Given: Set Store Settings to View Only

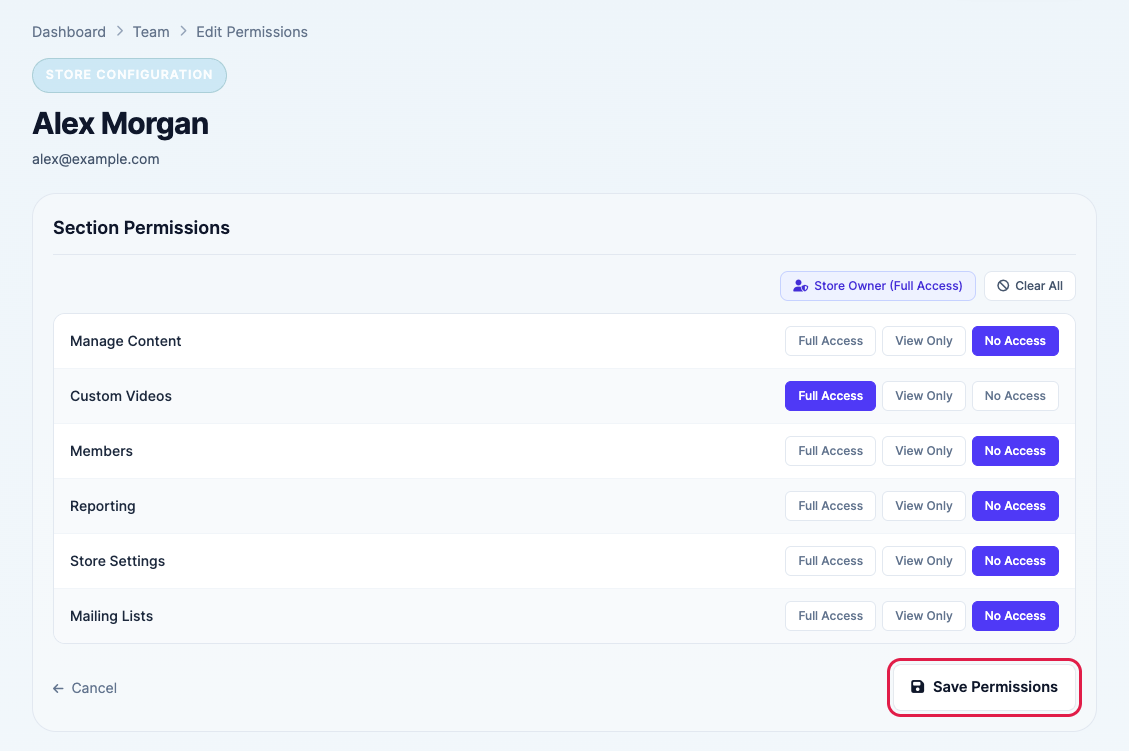Looking at the screenshot, I should (x=924, y=561).
